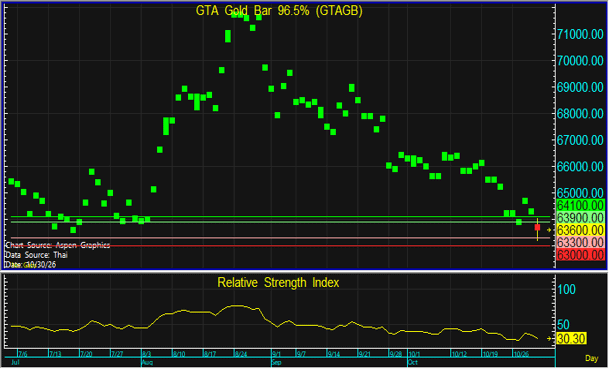This screenshot has width=609, height=369.
Task: Click the 7/13 date axis label
Action: click(55, 354)
